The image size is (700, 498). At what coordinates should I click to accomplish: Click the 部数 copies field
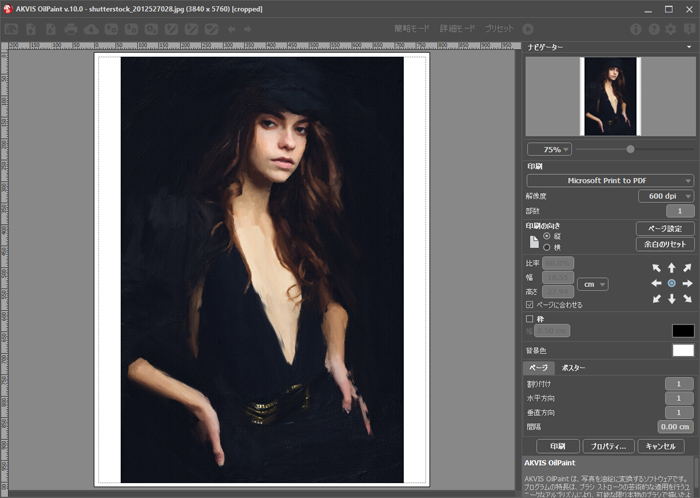(x=680, y=211)
